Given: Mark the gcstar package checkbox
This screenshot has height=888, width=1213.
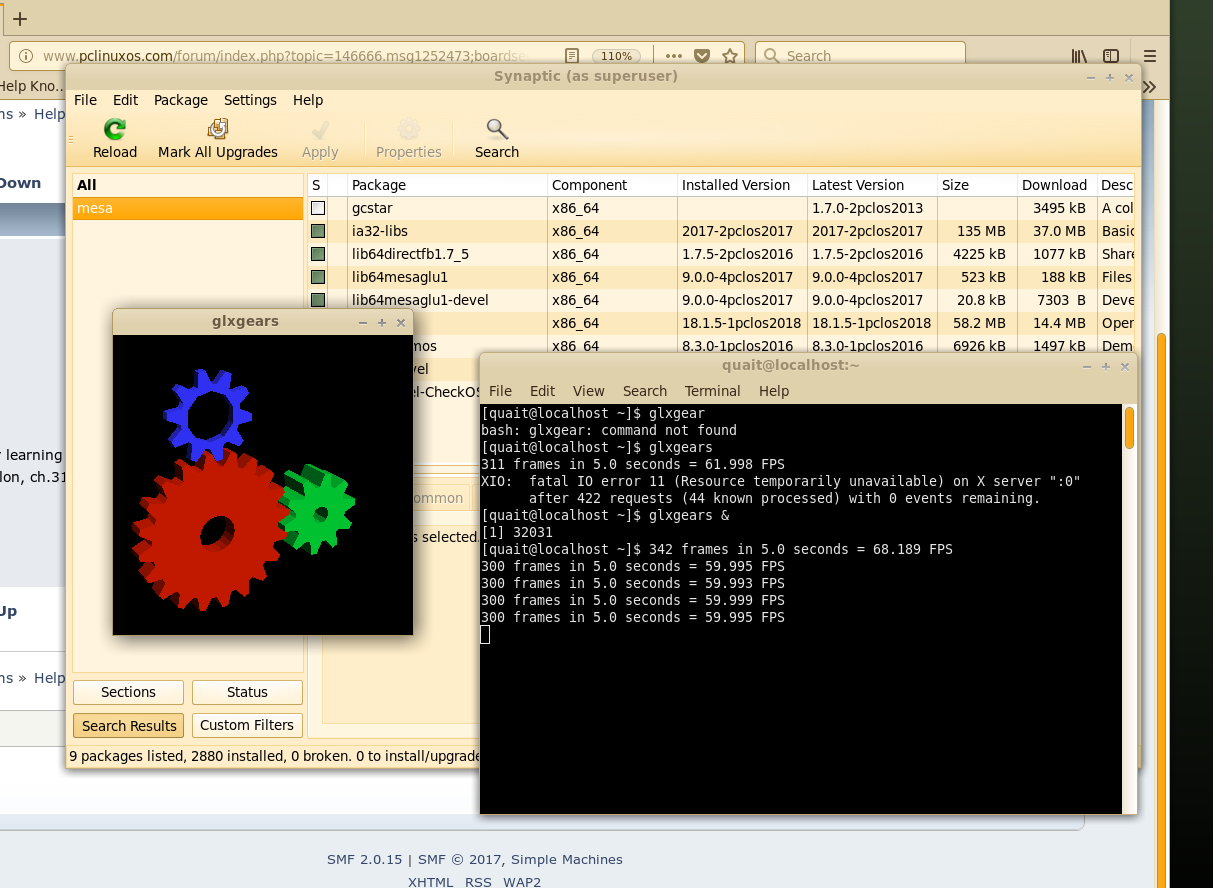Looking at the screenshot, I should point(318,208).
